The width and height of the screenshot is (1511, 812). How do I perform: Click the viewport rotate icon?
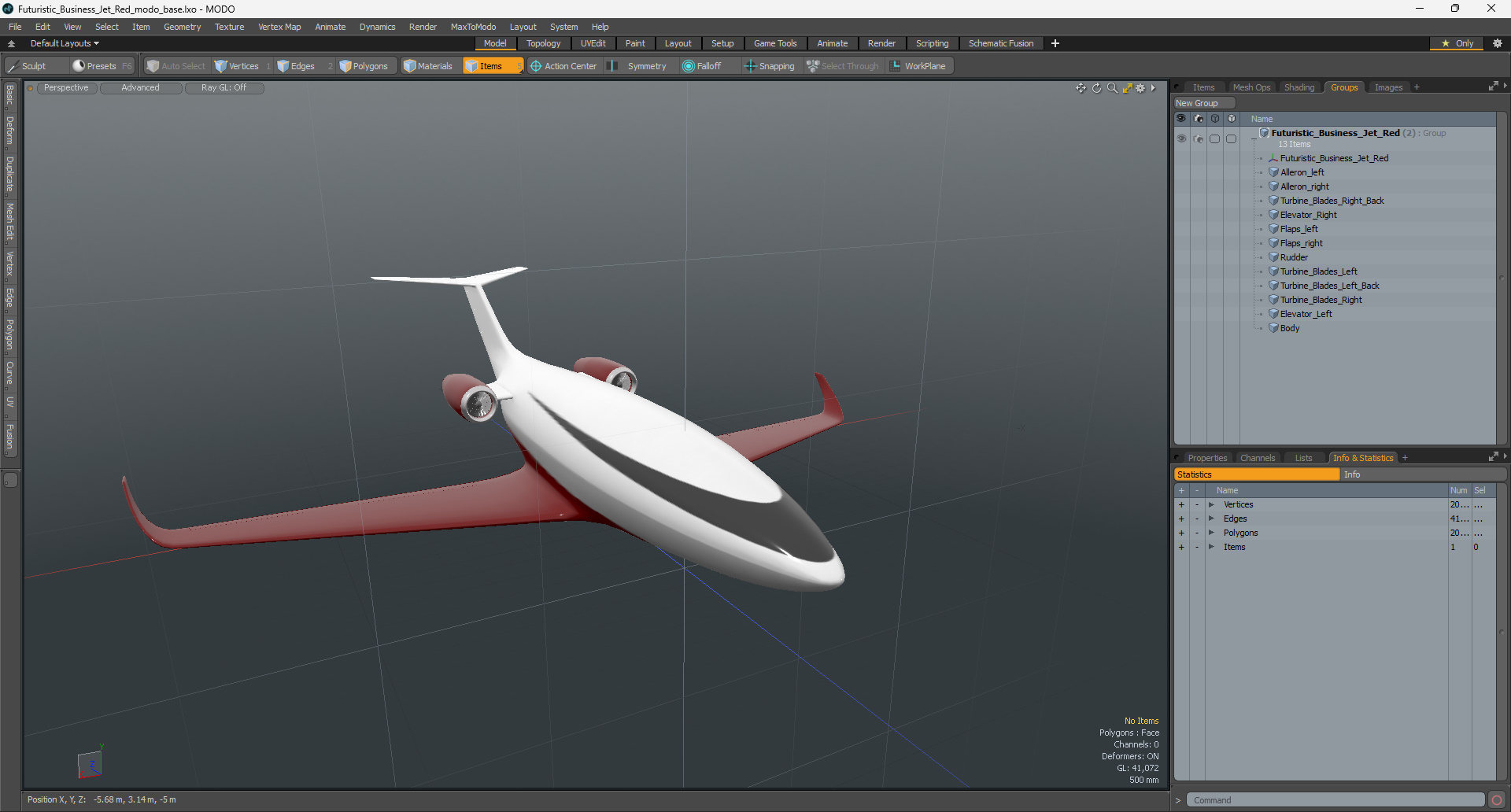1096,88
